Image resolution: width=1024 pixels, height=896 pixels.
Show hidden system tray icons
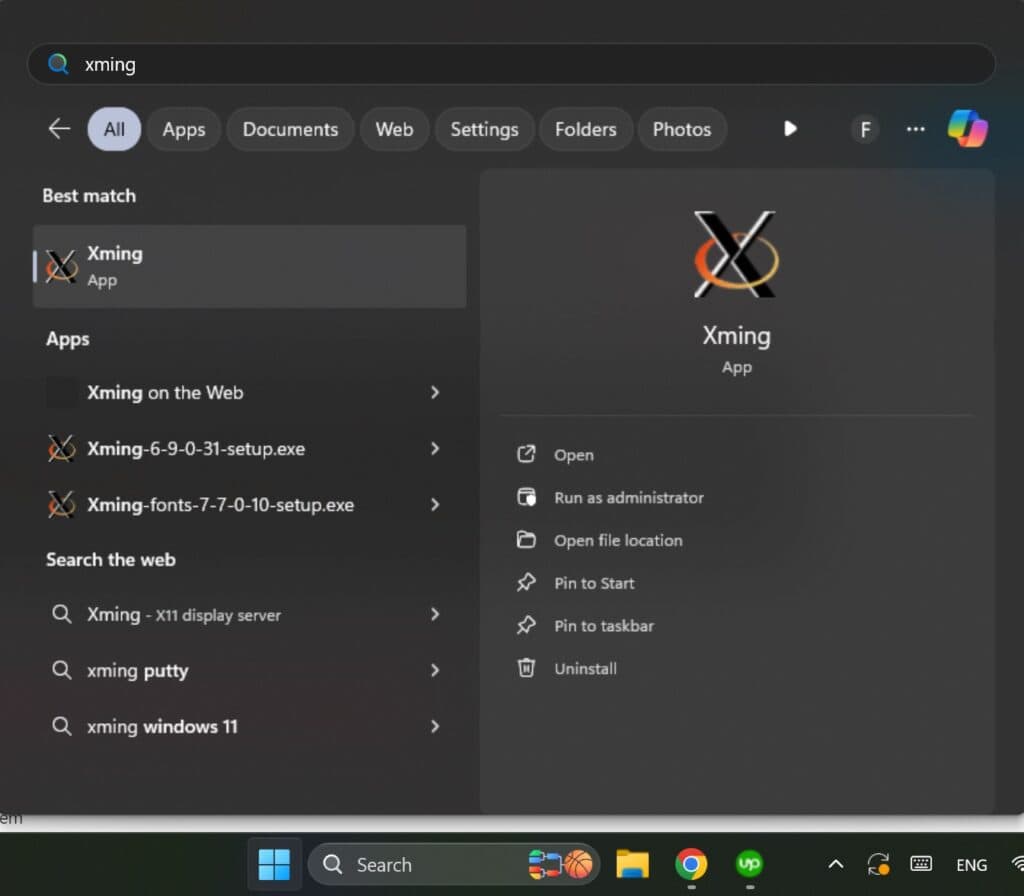(836, 865)
